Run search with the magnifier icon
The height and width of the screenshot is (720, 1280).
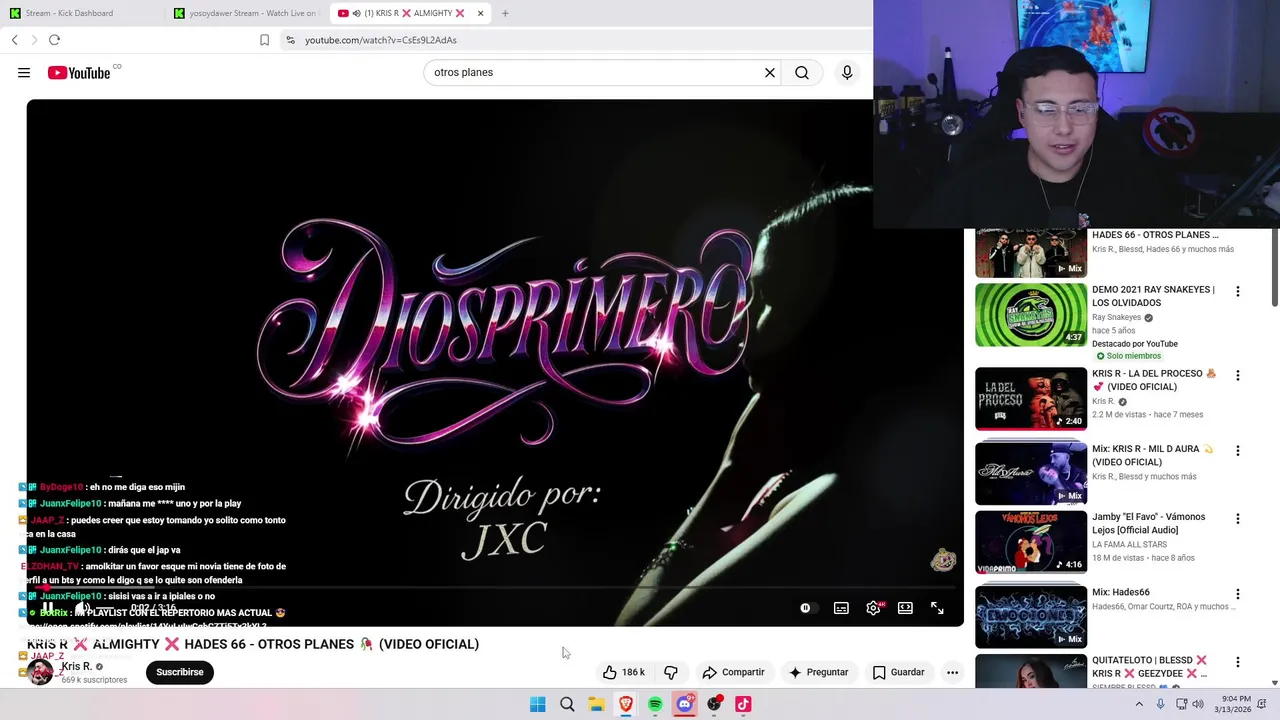(x=802, y=72)
